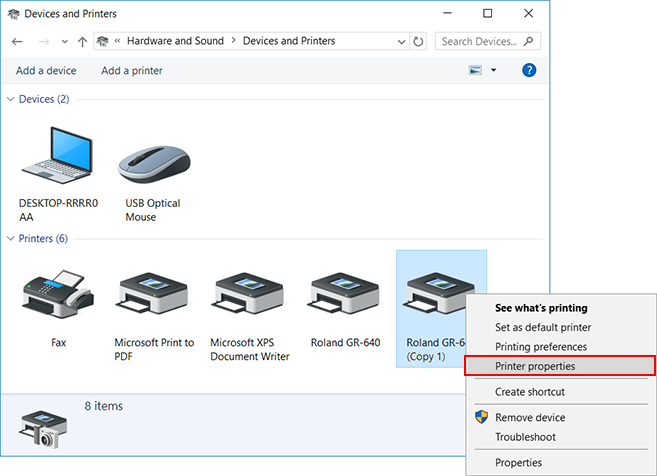Select the Microsoft XPS Document Writer icon

click(x=247, y=293)
